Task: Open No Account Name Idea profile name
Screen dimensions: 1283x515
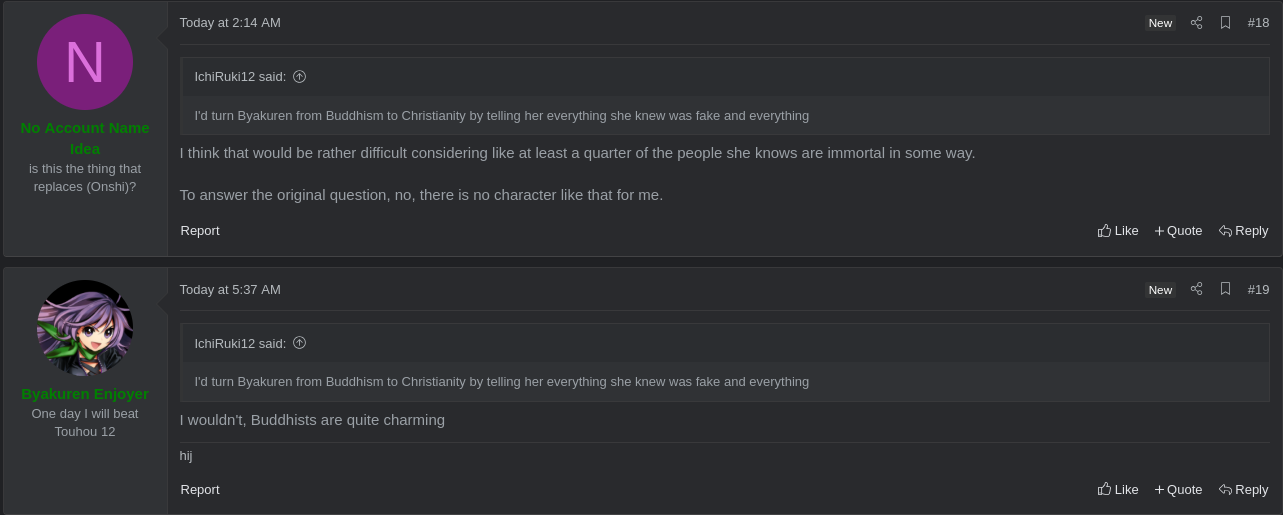Action: click(x=85, y=138)
